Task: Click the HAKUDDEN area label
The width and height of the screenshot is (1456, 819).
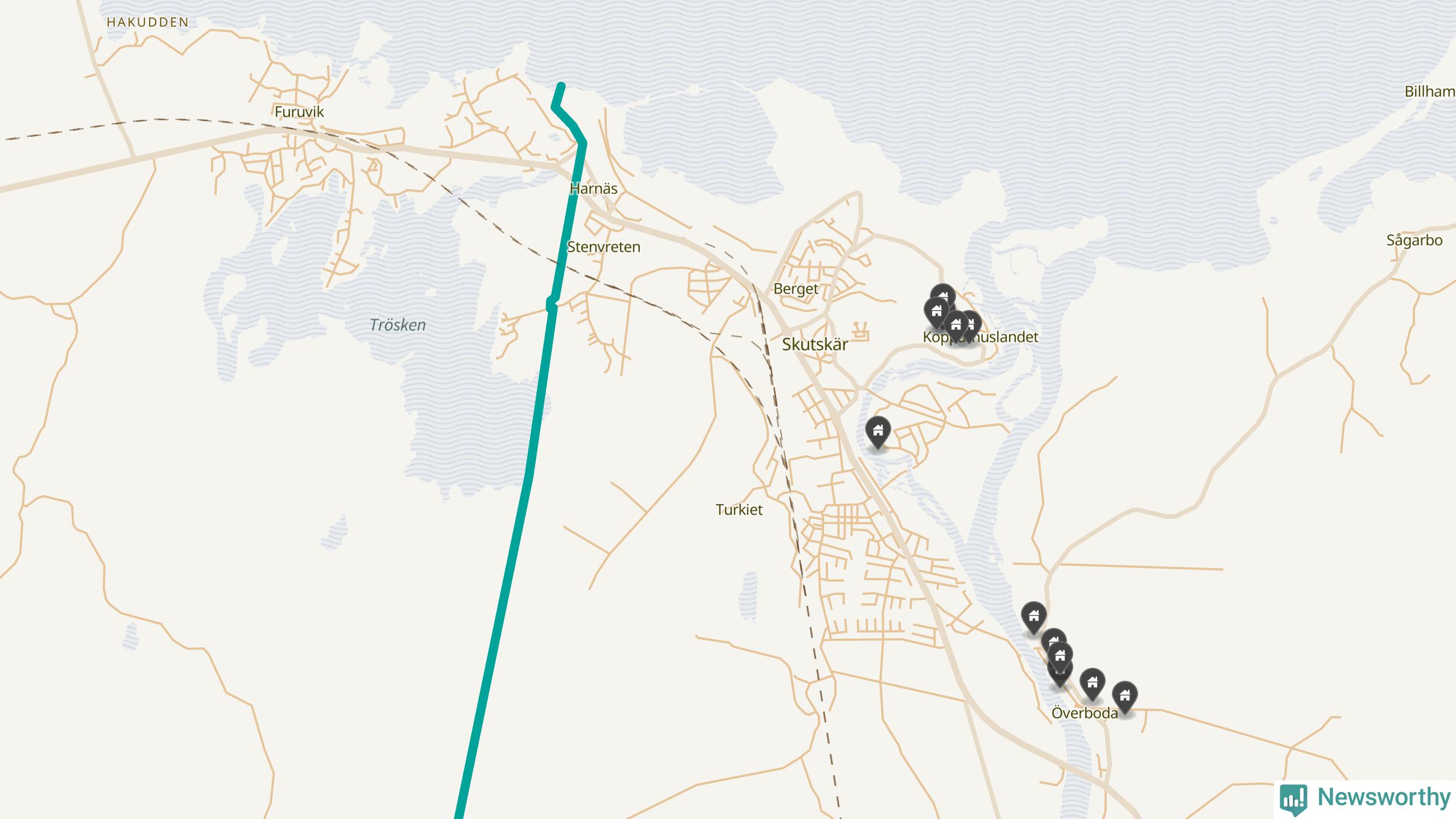Action: tap(148, 22)
